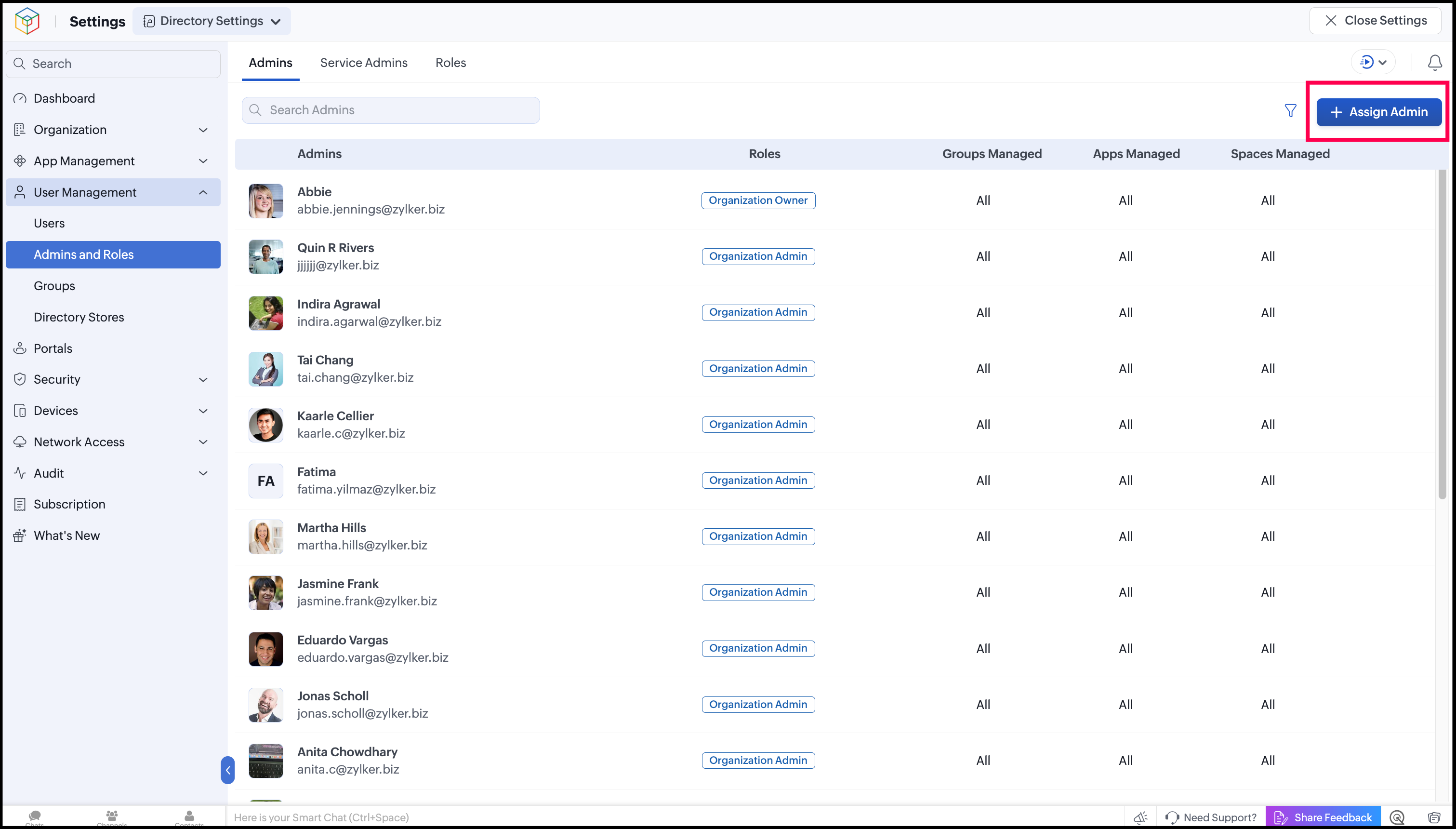Click the Subscription receipt icon
Screen dimensions: 1456x829
coord(20,505)
